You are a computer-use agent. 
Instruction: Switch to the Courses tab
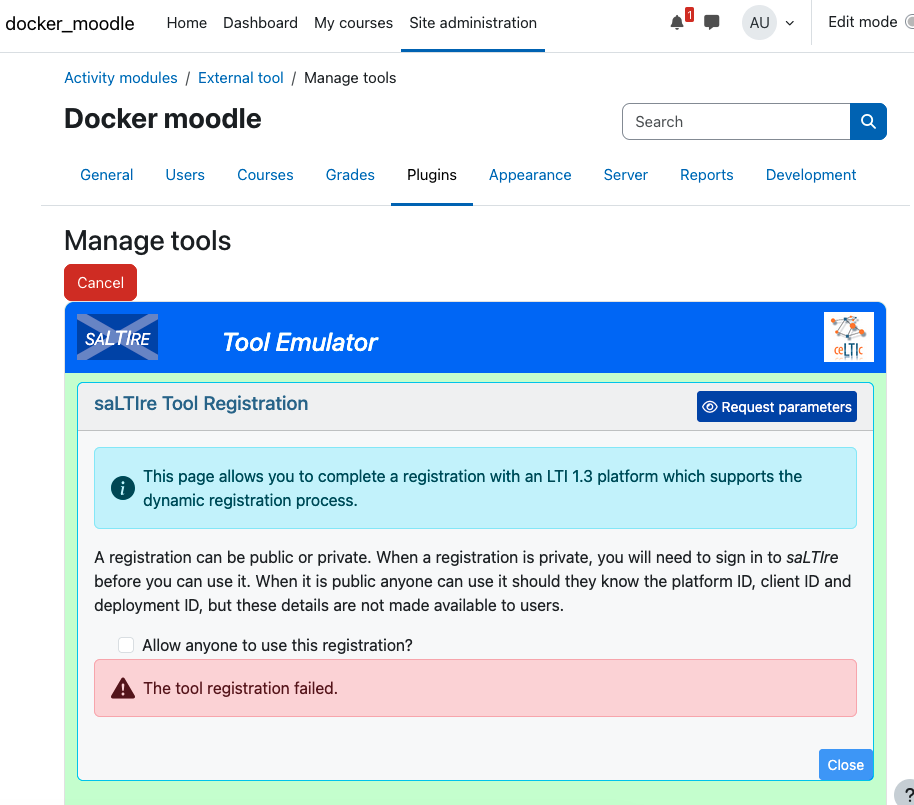click(x=265, y=175)
